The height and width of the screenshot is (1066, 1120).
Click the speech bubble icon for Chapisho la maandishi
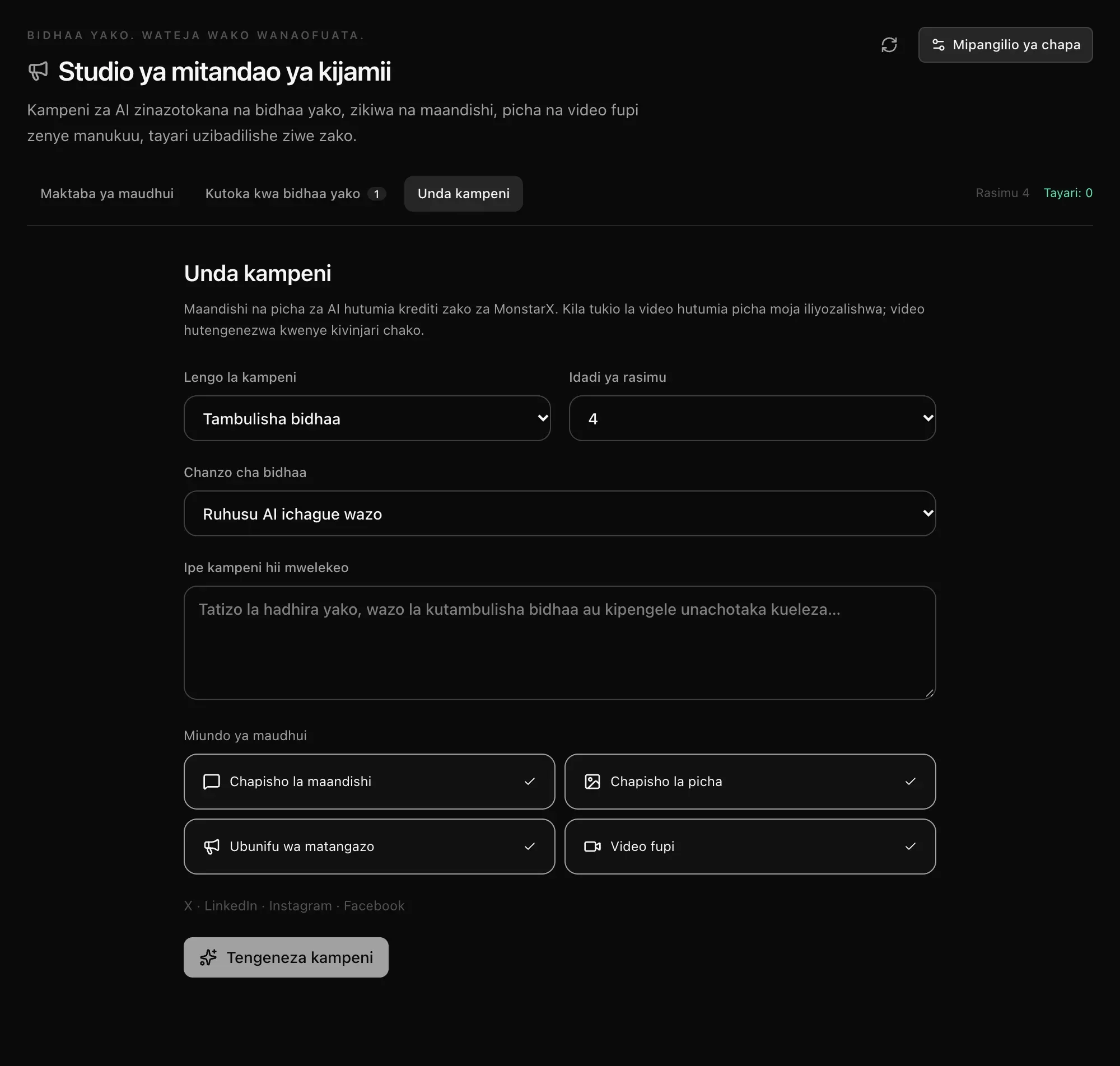pos(211,782)
